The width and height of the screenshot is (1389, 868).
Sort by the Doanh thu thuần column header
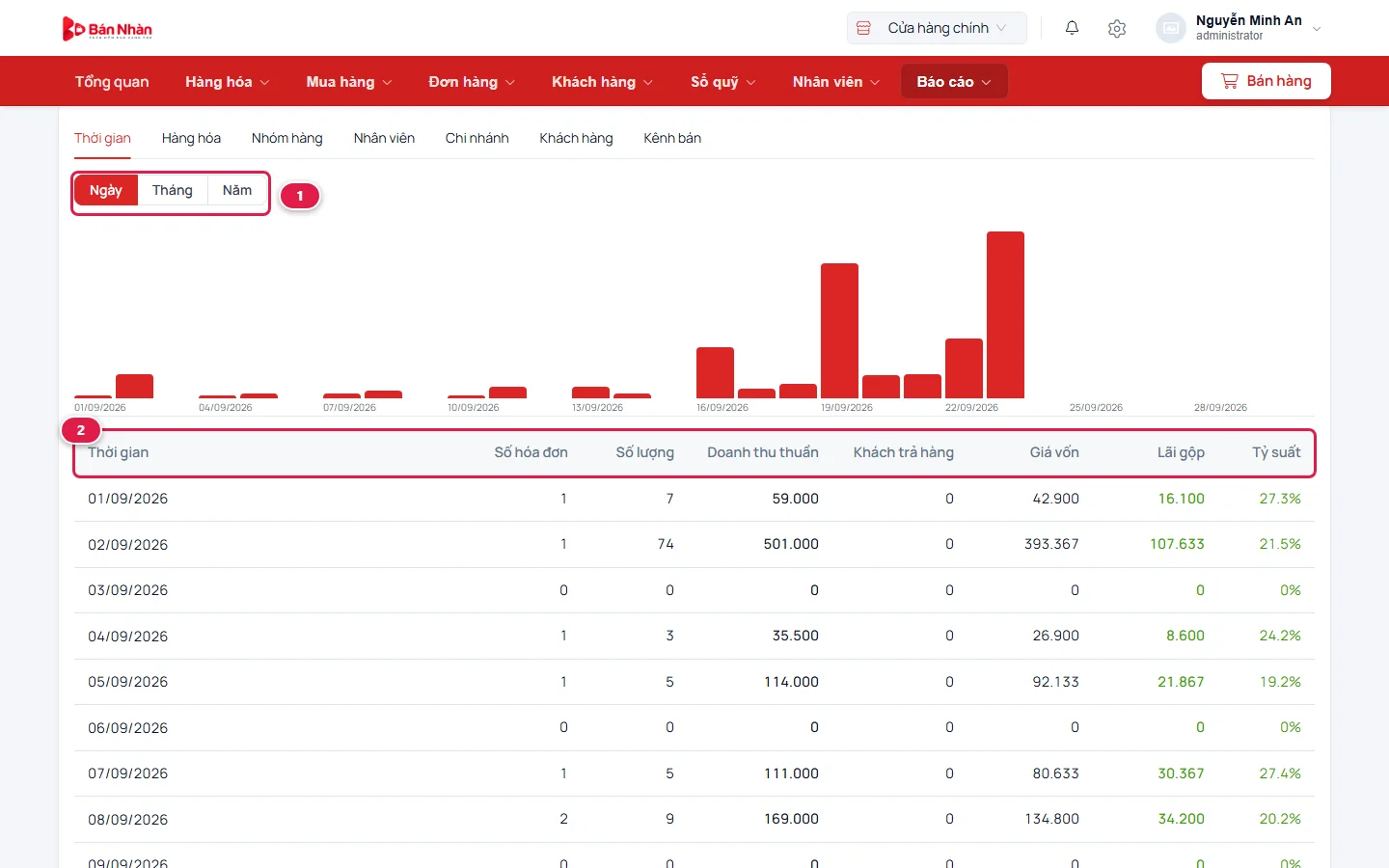point(763,452)
